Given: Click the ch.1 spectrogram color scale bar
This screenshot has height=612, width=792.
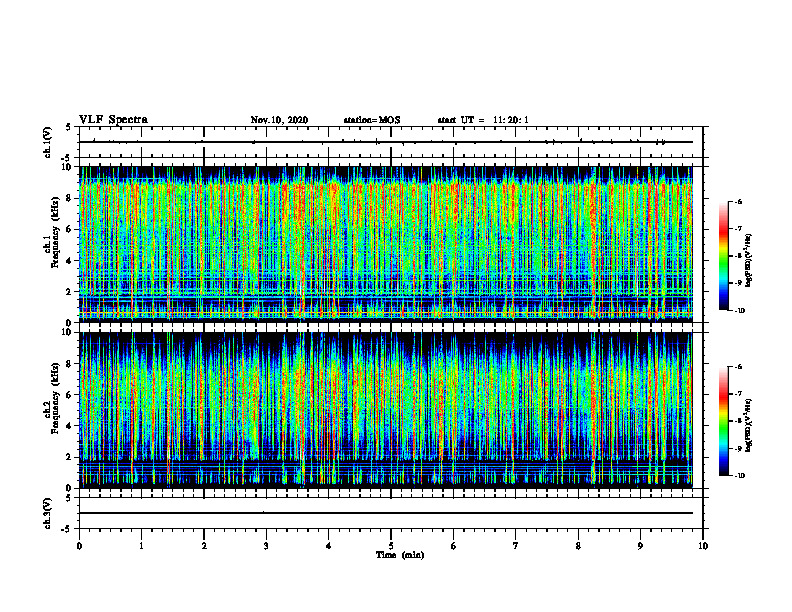Looking at the screenshot, I should coord(724,256).
